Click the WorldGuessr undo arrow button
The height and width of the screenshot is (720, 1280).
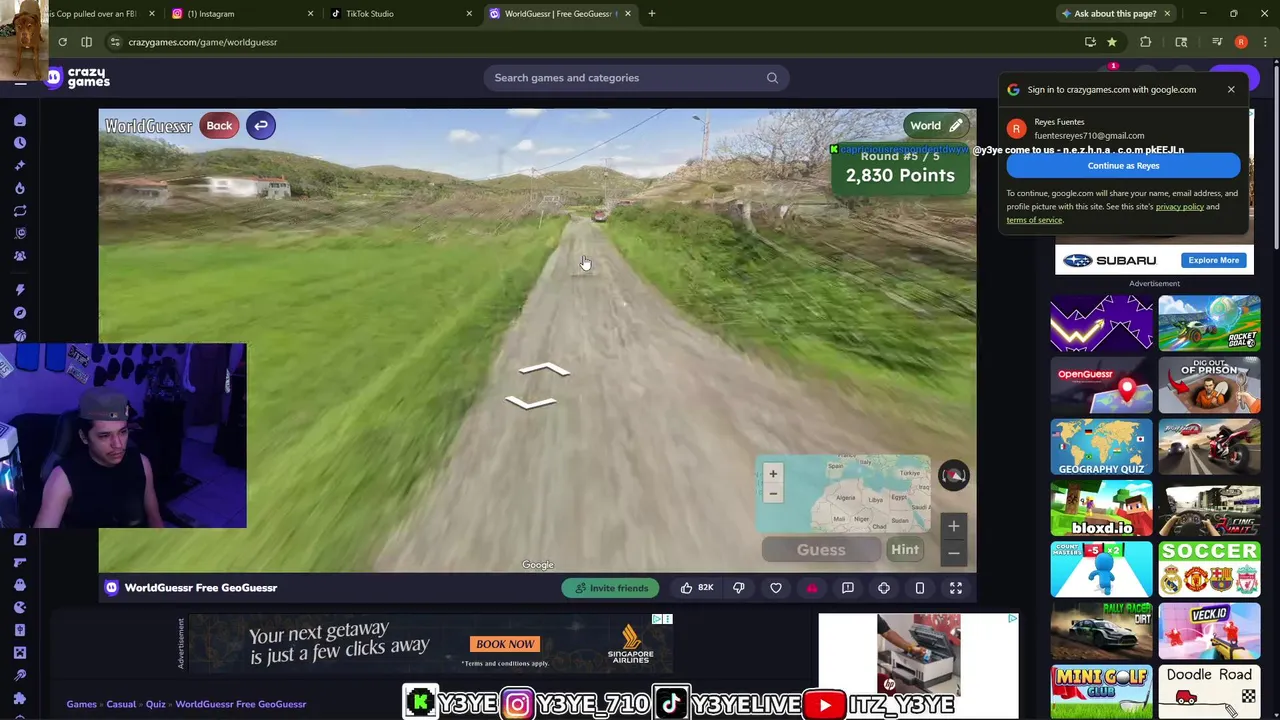point(260,125)
